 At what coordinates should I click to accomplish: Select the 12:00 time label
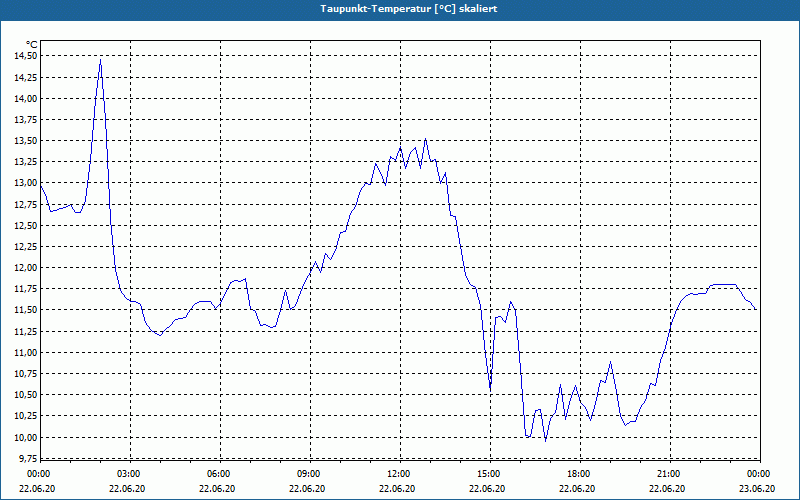coord(397,474)
